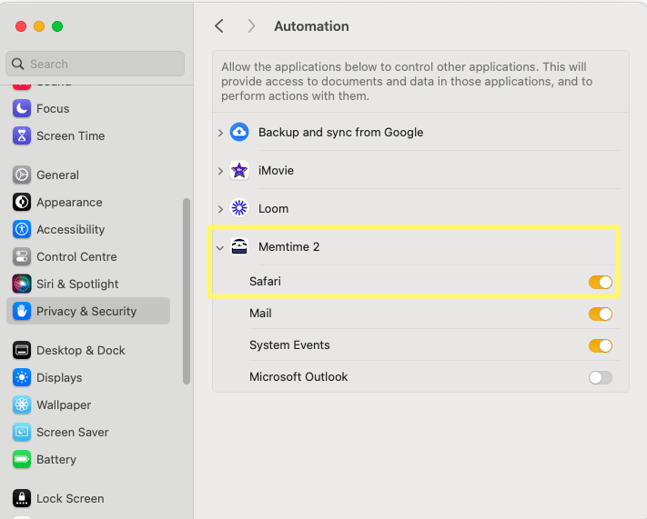647x519 pixels.
Task: Click the sidebar Search field
Action: point(95,64)
